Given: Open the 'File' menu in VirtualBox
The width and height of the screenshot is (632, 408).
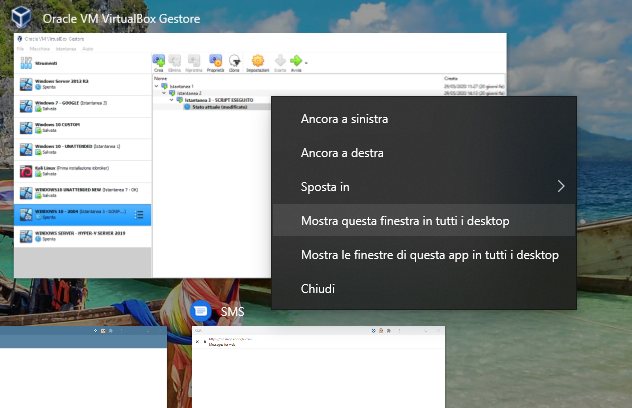Looking at the screenshot, I should [x=20, y=49].
